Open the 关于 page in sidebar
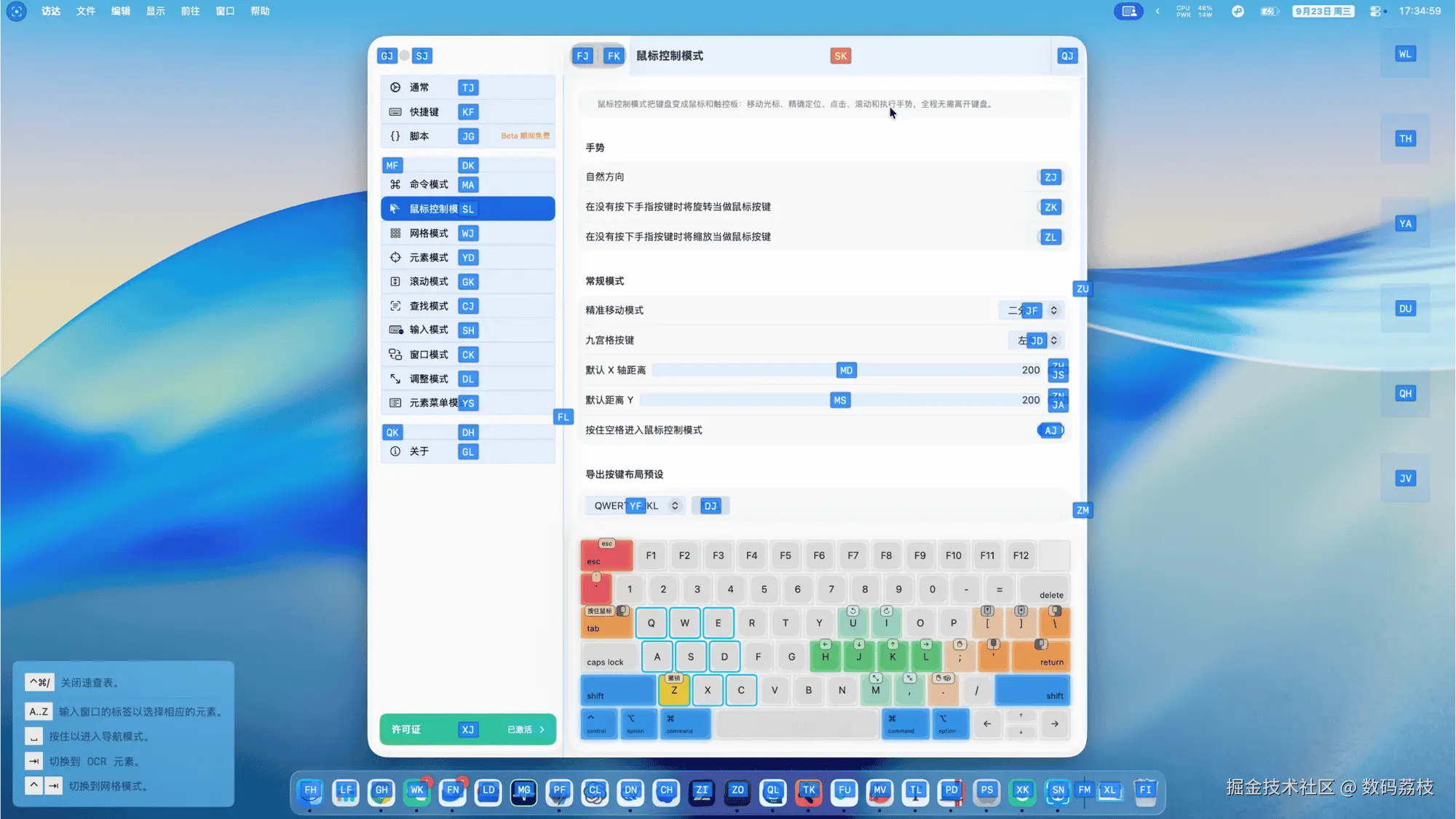The image size is (1456, 819). pos(467,451)
